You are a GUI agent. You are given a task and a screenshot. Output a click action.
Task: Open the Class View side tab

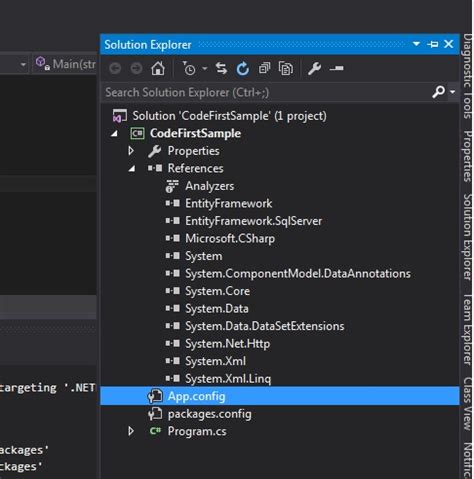[468, 404]
